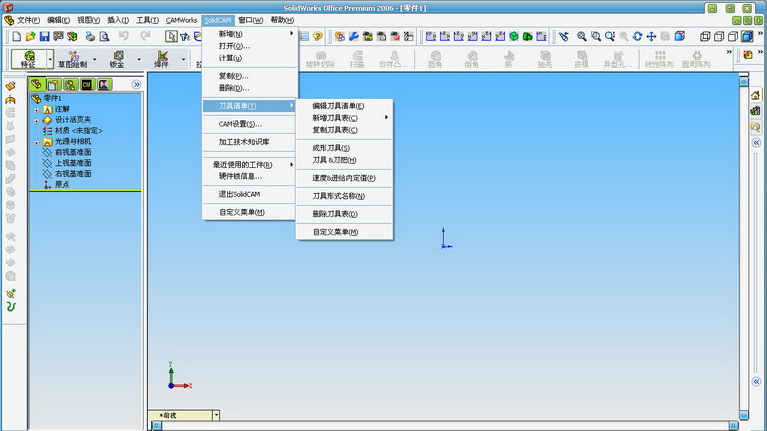This screenshot has width=767, height=431.
Task: Open the 编辑(E) menu
Action: coord(58,20)
